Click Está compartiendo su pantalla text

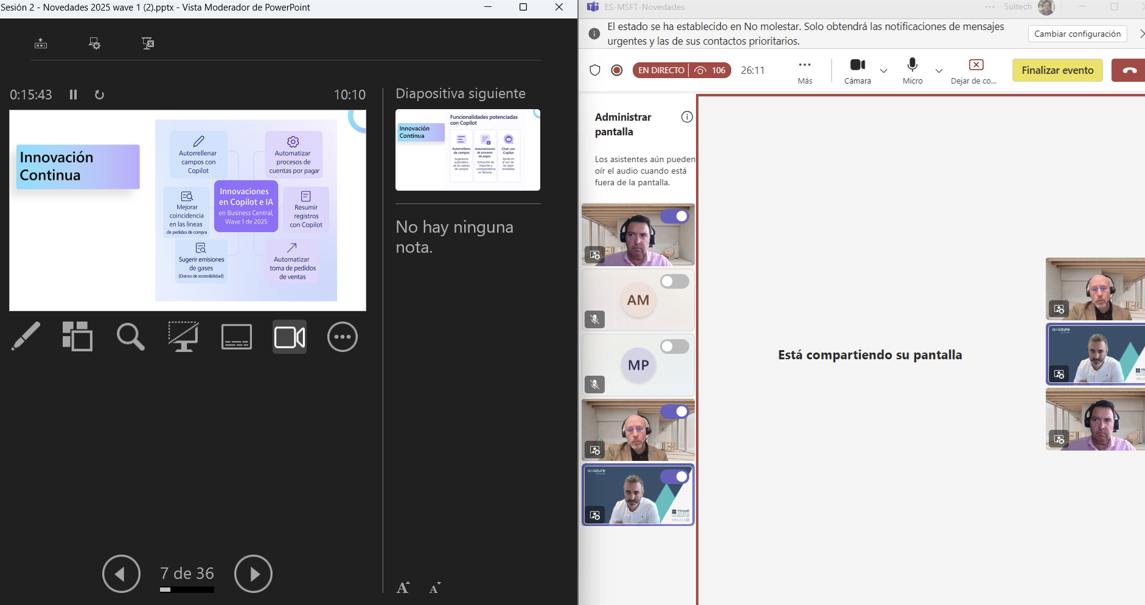[x=870, y=355]
